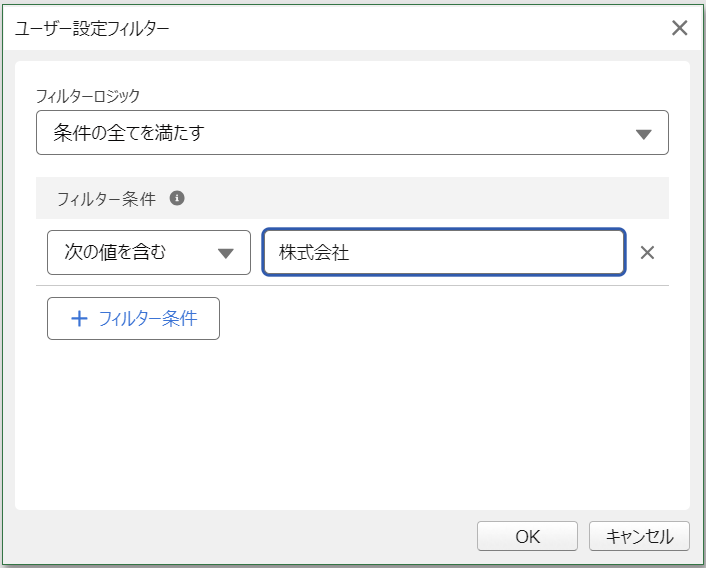This screenshot has width=706, height=568.
Task: Place cursor on 株式会社 text in field
Action: click(x=314, y=252)
